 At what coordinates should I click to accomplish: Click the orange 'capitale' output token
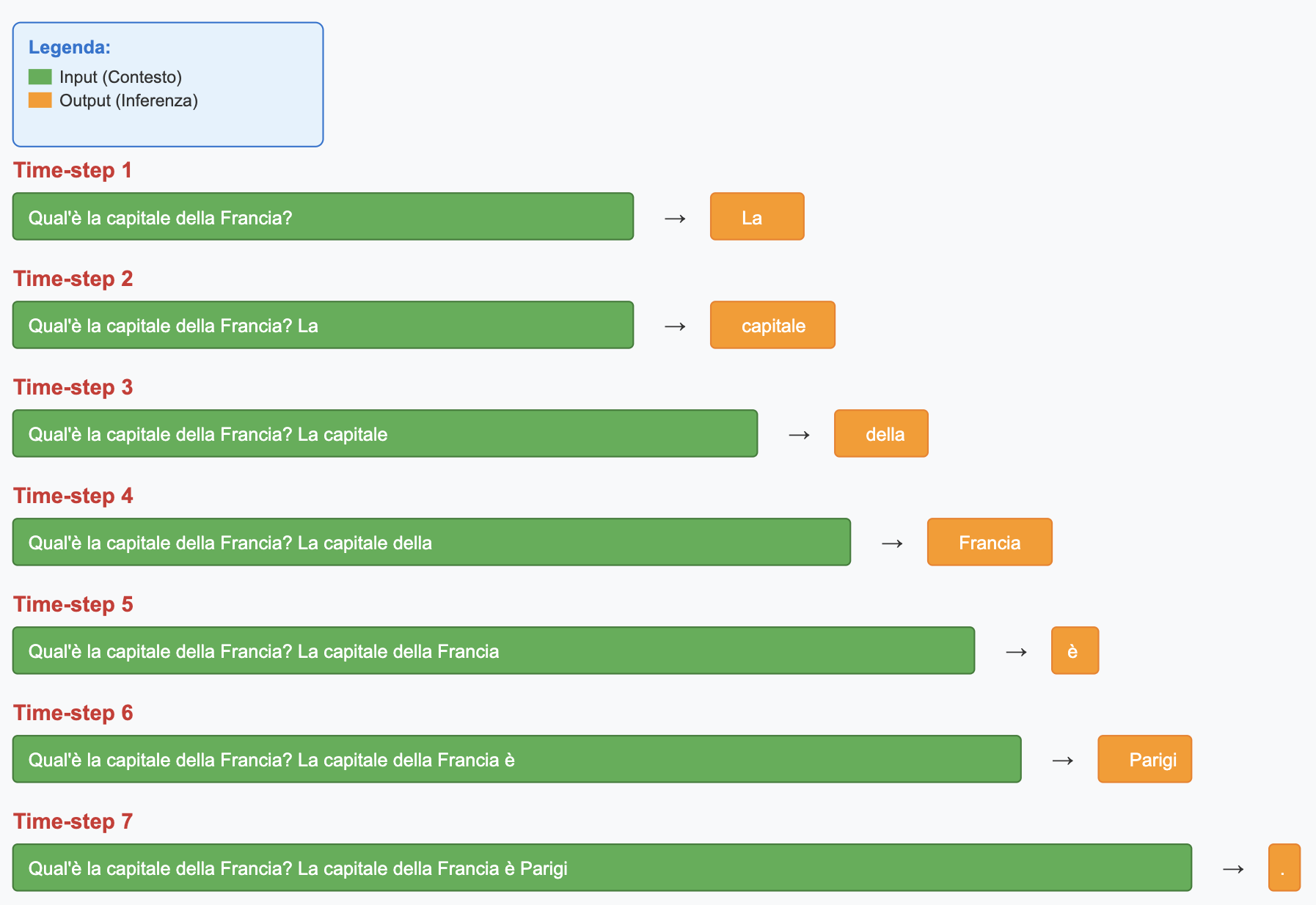coord(772,326)
